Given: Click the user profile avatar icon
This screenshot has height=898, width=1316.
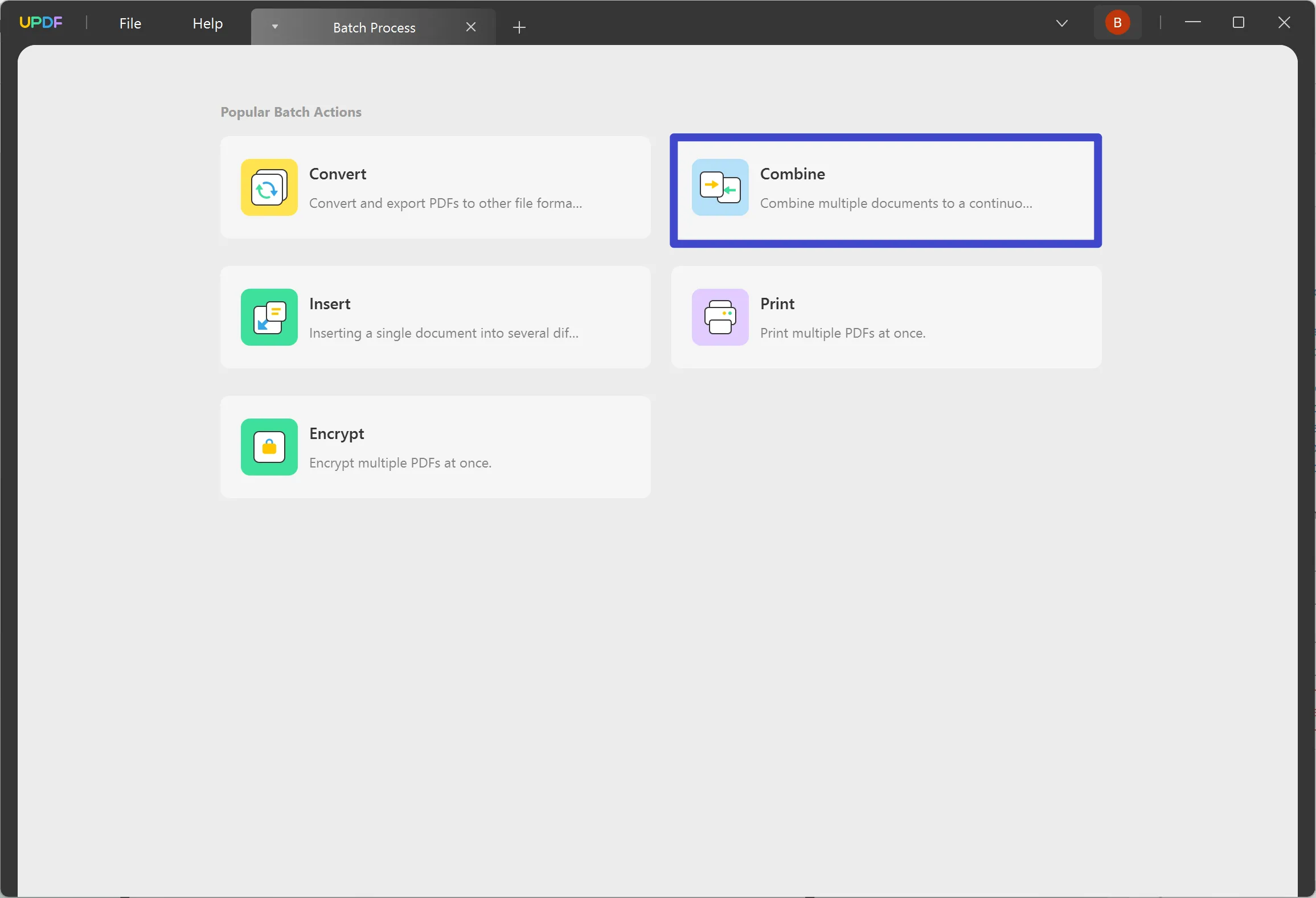Looking at the screenshot, I should click(x=1118, y=22).
